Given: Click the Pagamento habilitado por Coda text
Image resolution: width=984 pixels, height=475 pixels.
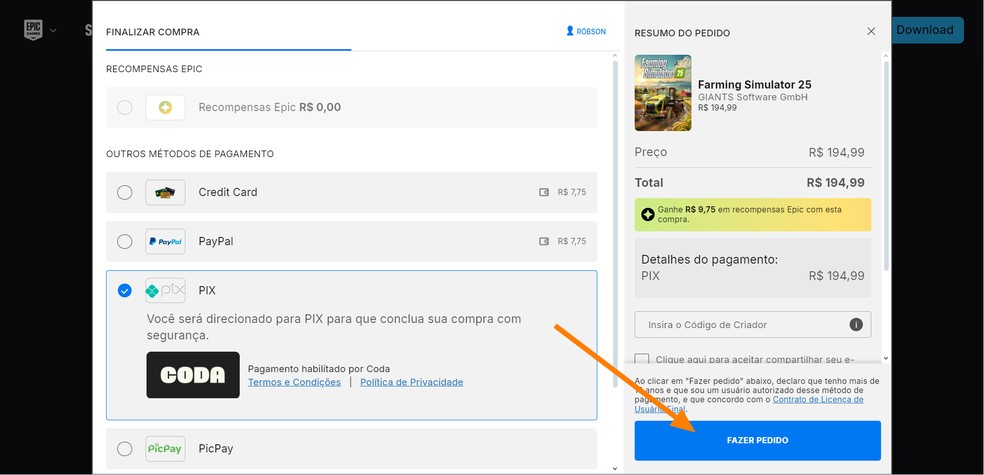Looking at the screenshot, I should click(x=319, y=369).
